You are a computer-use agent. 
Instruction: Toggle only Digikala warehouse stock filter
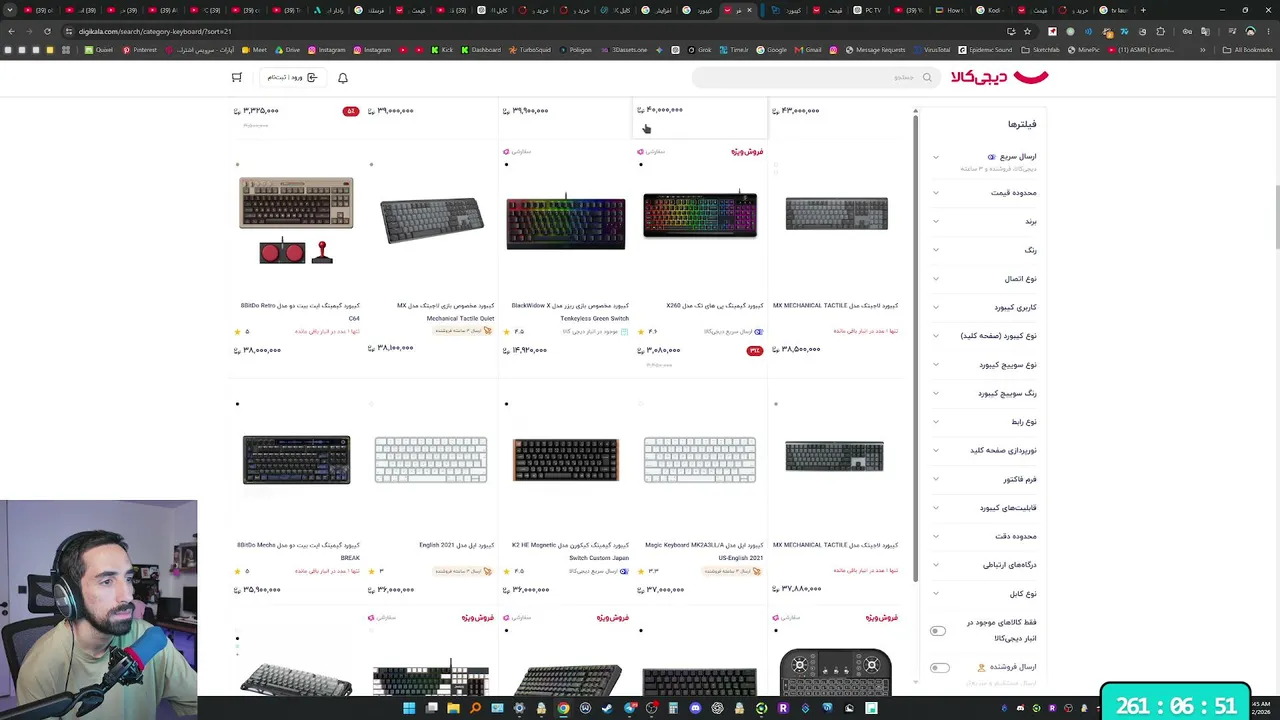(x=938, y=631)
